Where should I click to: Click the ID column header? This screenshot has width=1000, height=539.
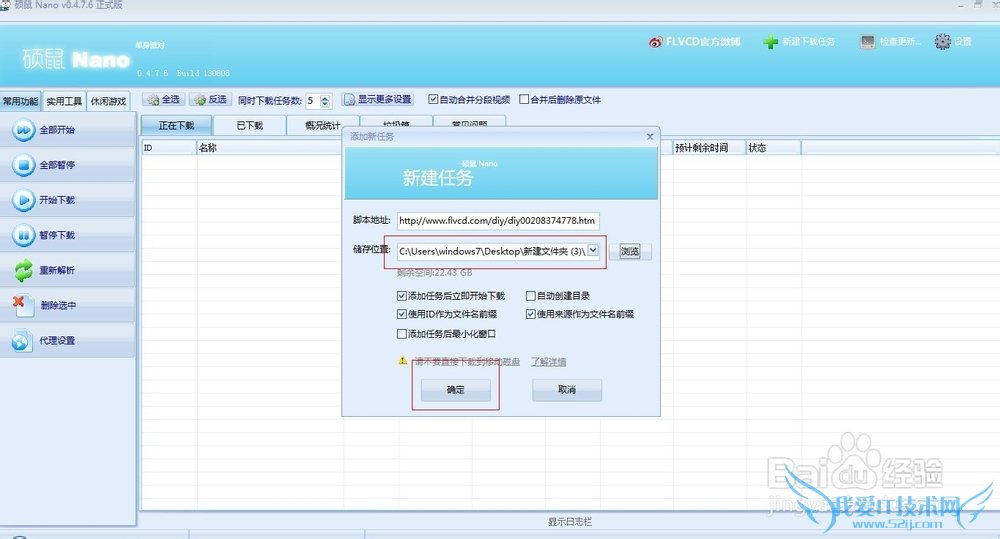pyautogui.click(x=169, y=148)
